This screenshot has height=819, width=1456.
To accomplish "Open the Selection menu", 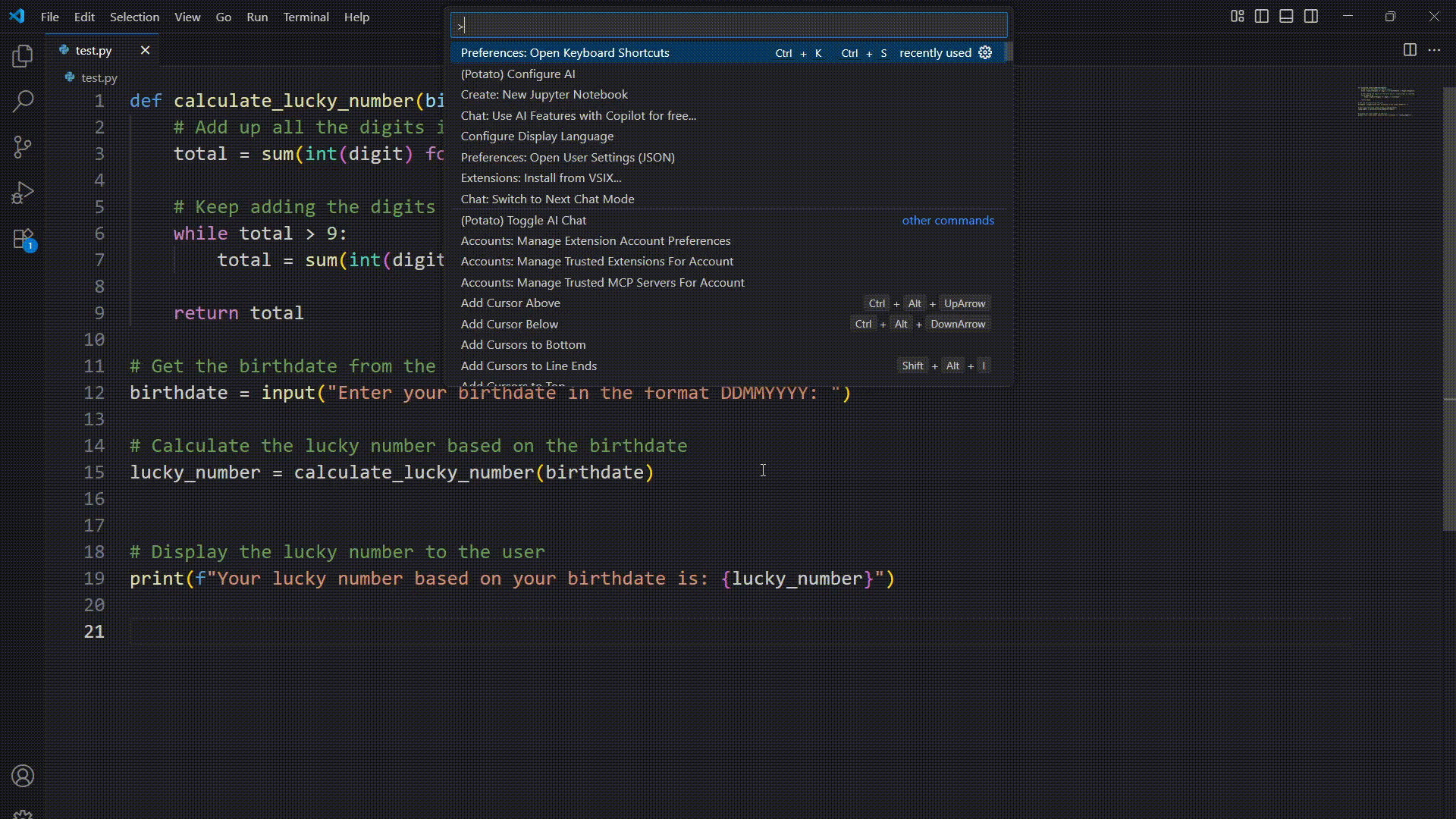I will point(134,17).
